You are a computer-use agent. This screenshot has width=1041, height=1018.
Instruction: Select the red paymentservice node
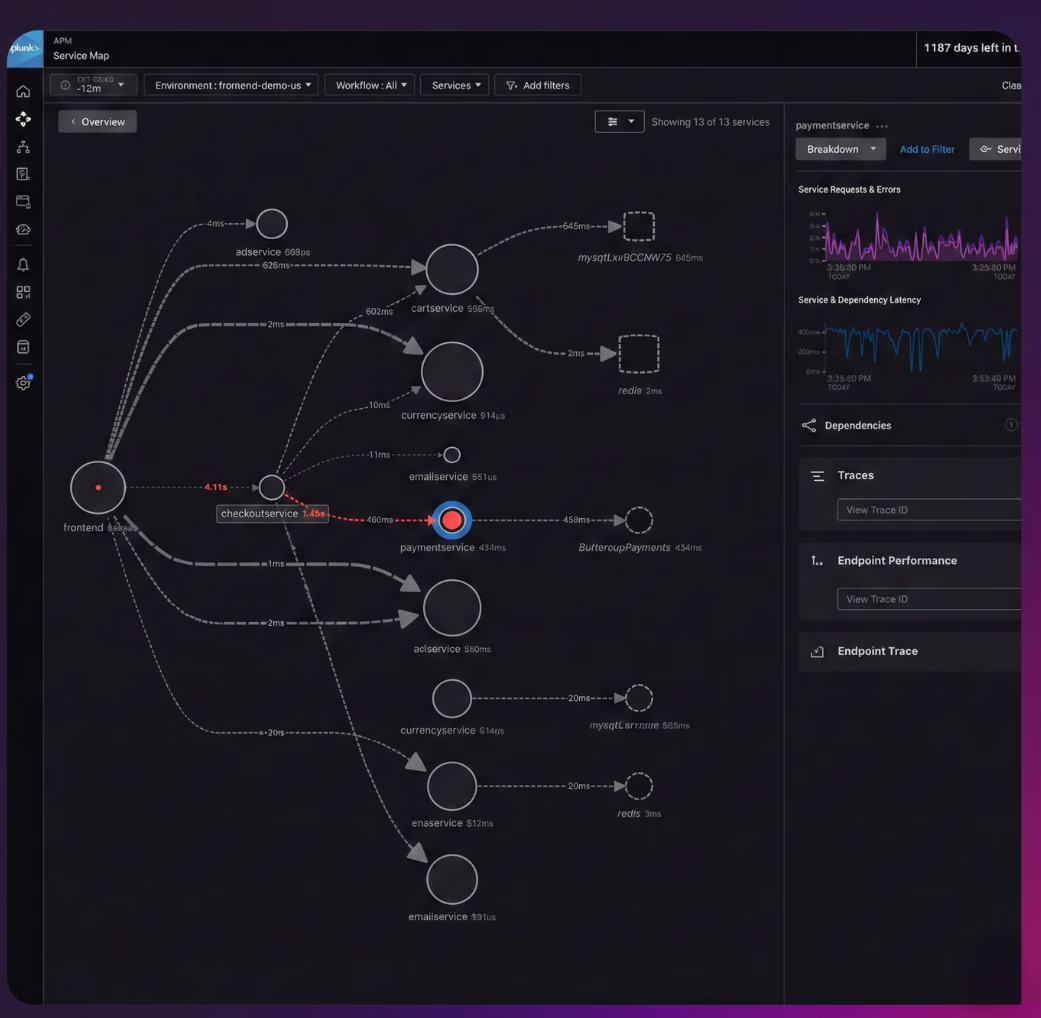[452, 520]
